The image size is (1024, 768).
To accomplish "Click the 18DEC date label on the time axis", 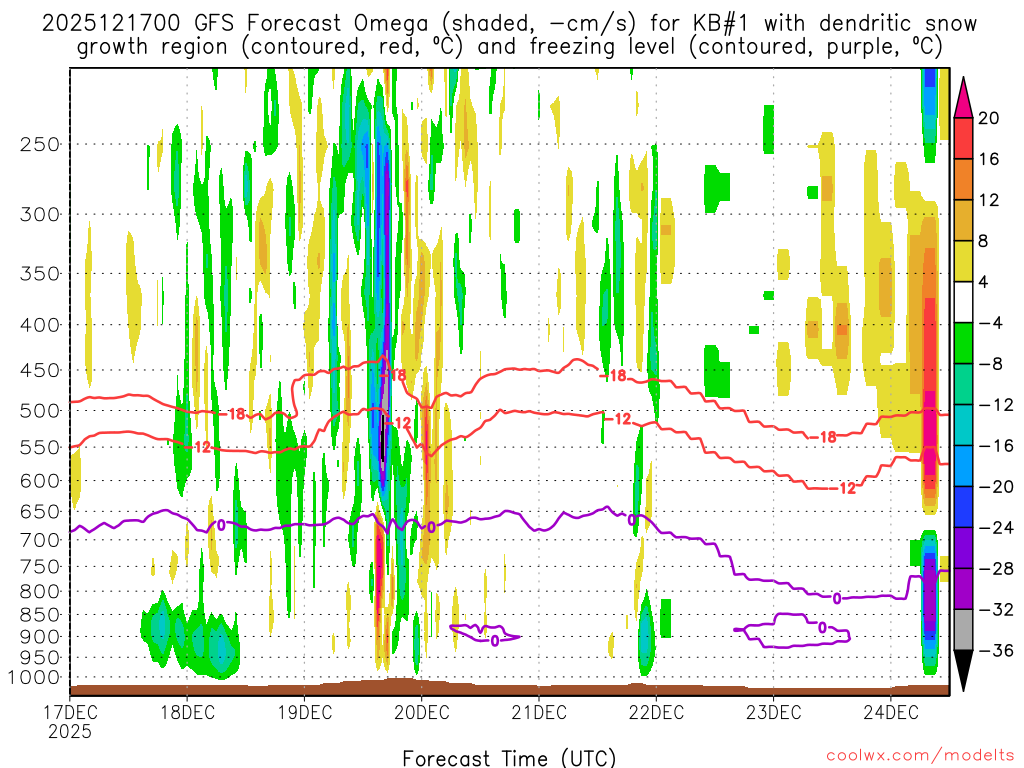I will point(187,712).
